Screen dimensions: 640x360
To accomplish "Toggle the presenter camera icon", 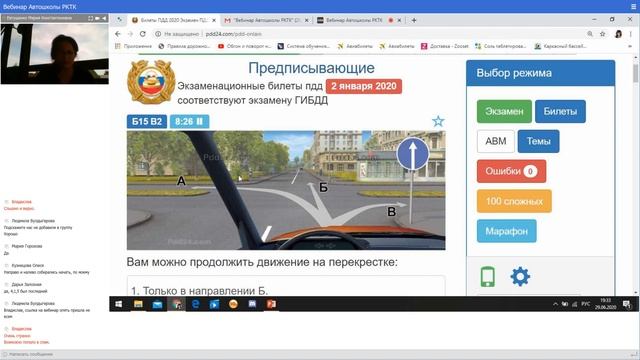I will 98,18.
